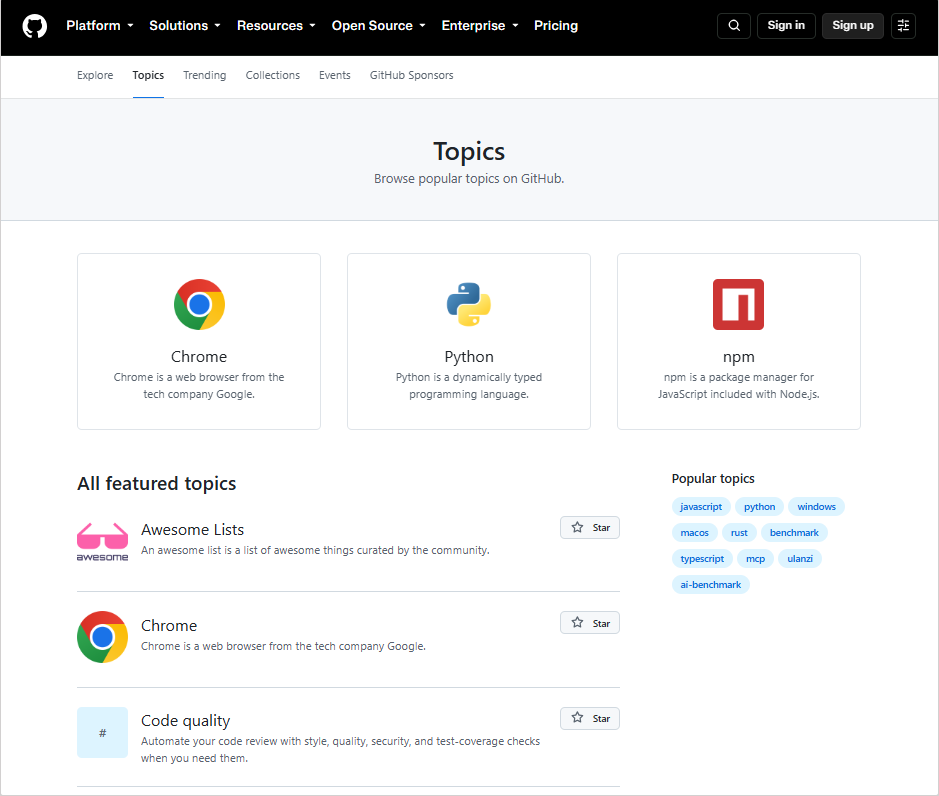Switch to the Trending tab
The height and width of the screenshot is (796, 939).
[x=205, y=75]
